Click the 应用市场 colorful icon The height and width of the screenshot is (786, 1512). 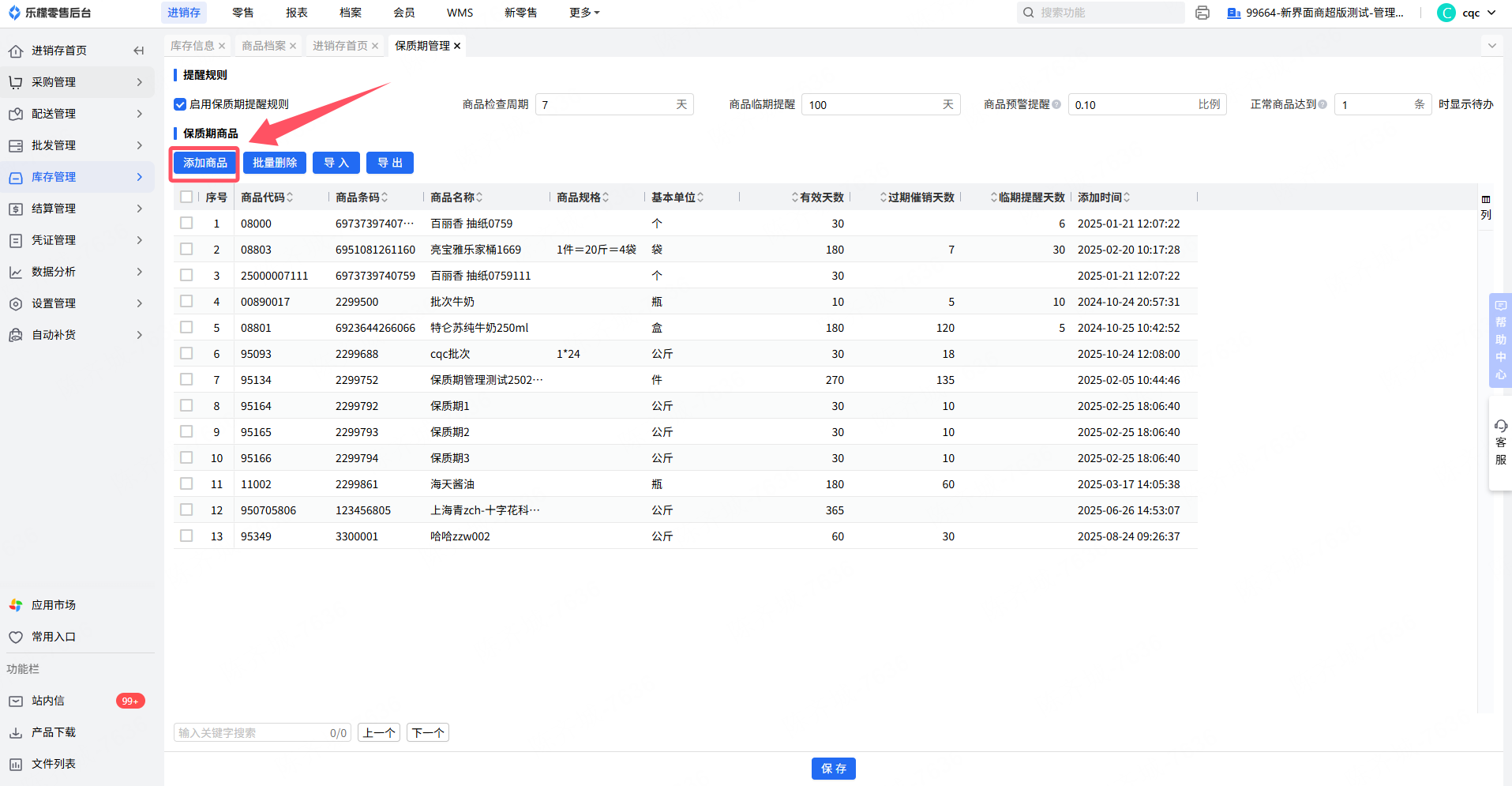point(16,605)
